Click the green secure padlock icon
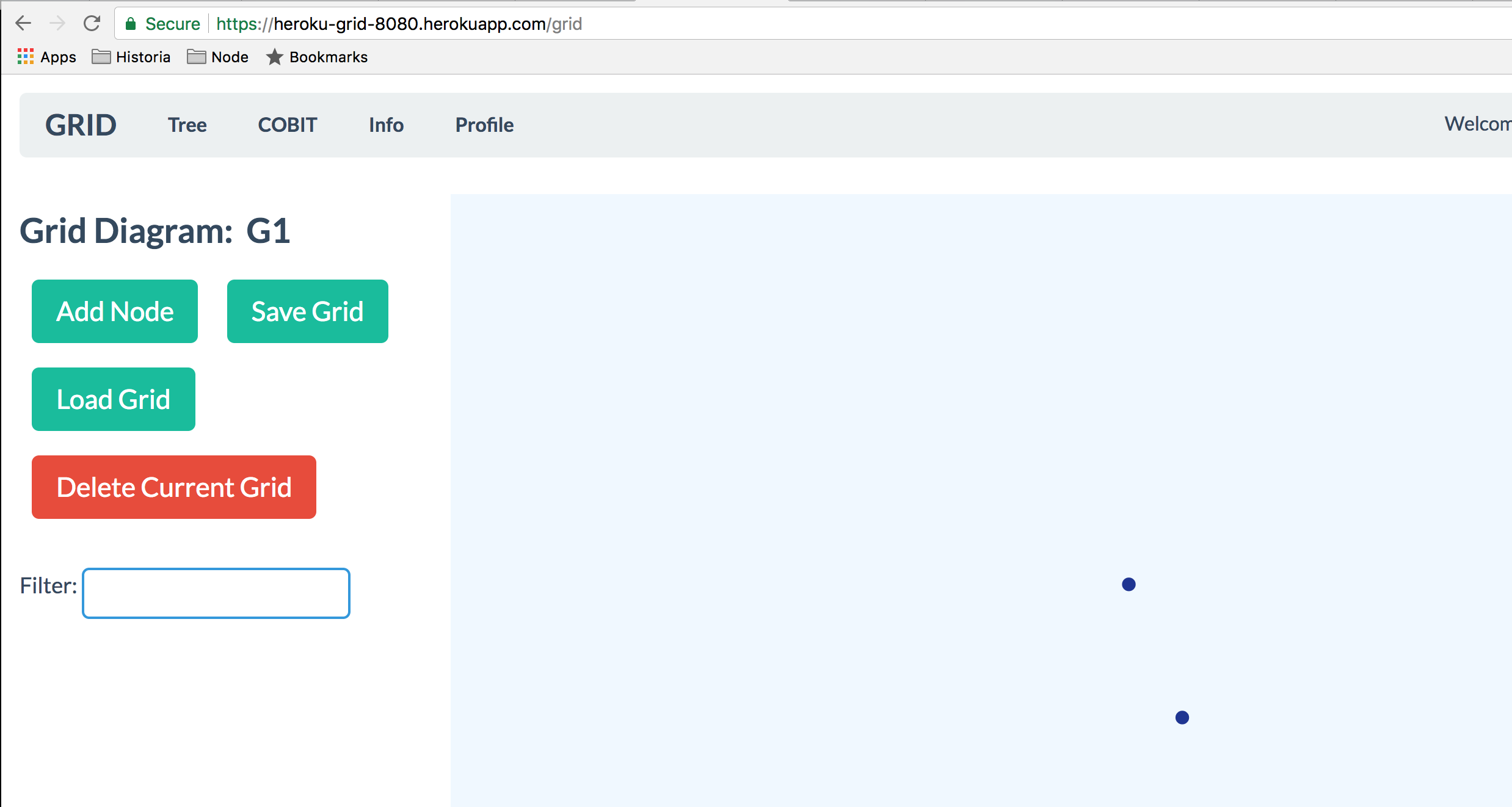The height and width of the screenshot is (807, 1512). pos(130,24)
